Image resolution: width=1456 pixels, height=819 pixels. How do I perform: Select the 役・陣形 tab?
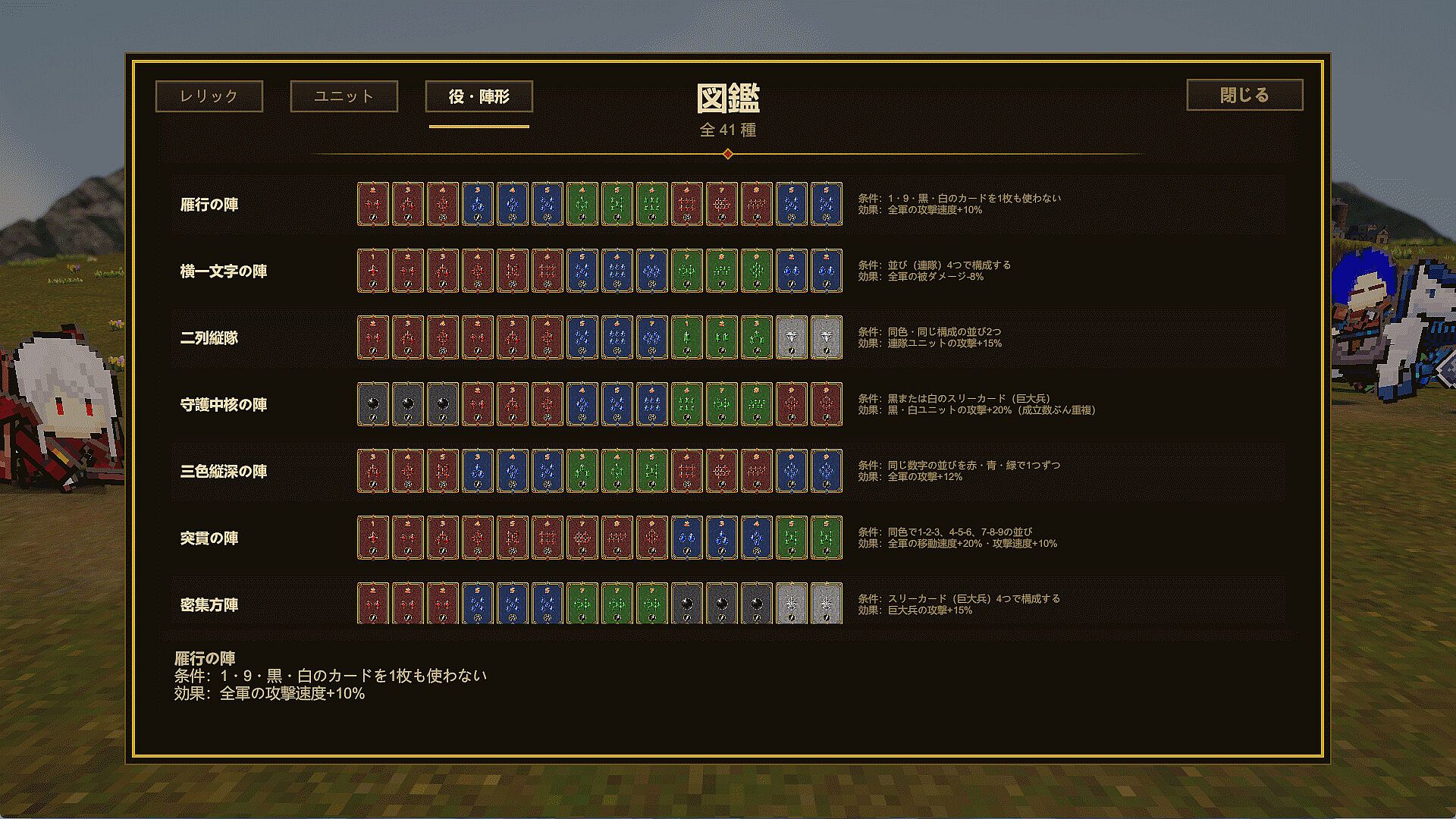coord(479,96)
